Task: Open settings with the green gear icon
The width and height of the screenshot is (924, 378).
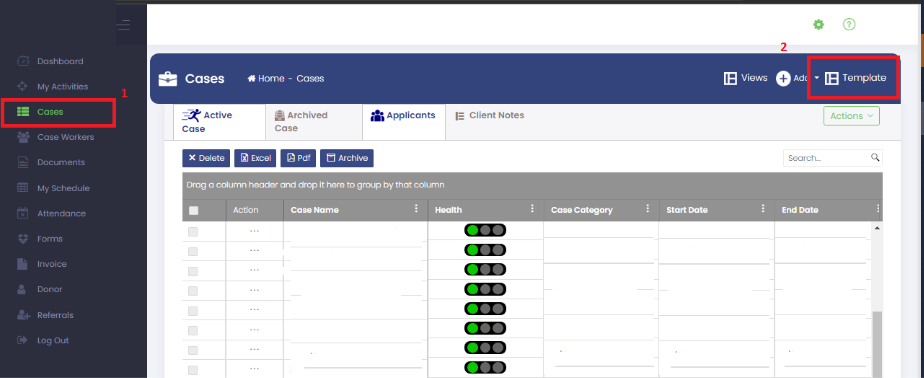Action: pyautogui.click(x=819, y=25)
